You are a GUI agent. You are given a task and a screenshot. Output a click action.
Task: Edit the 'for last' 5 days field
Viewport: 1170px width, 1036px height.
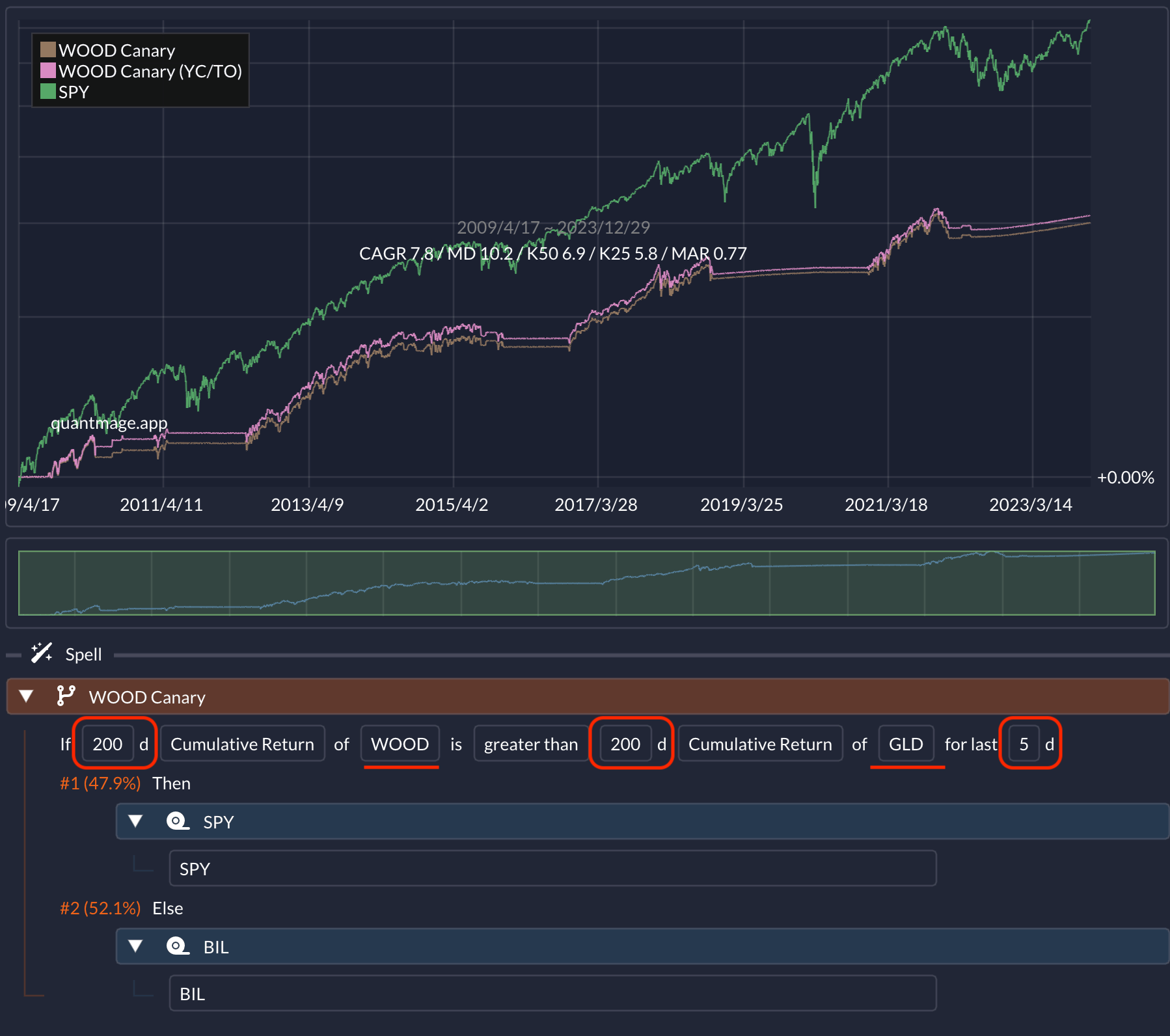[1024, 743]
